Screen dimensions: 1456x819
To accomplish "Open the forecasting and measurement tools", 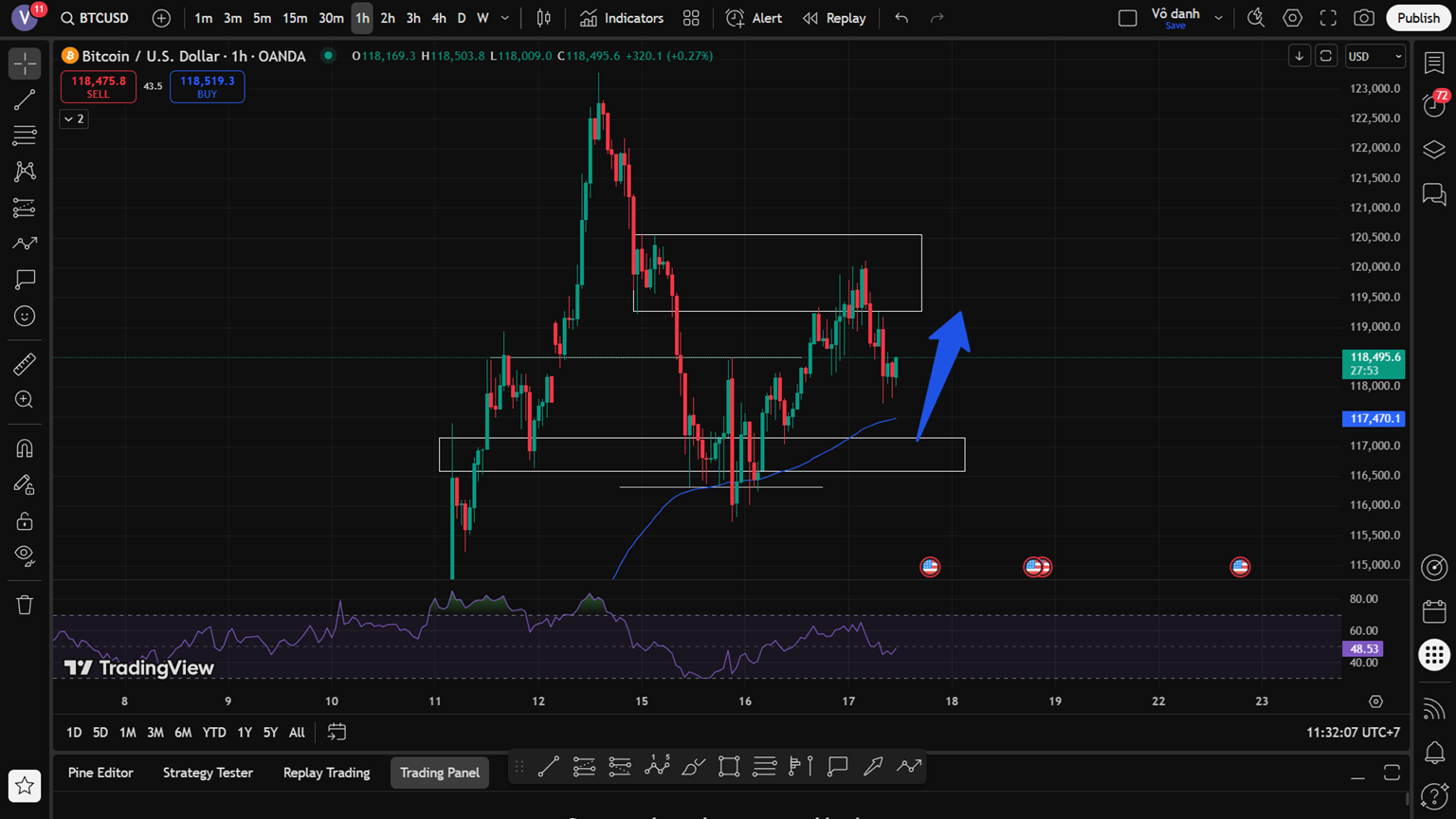I will pyautogui.click(x=25, y=208).
